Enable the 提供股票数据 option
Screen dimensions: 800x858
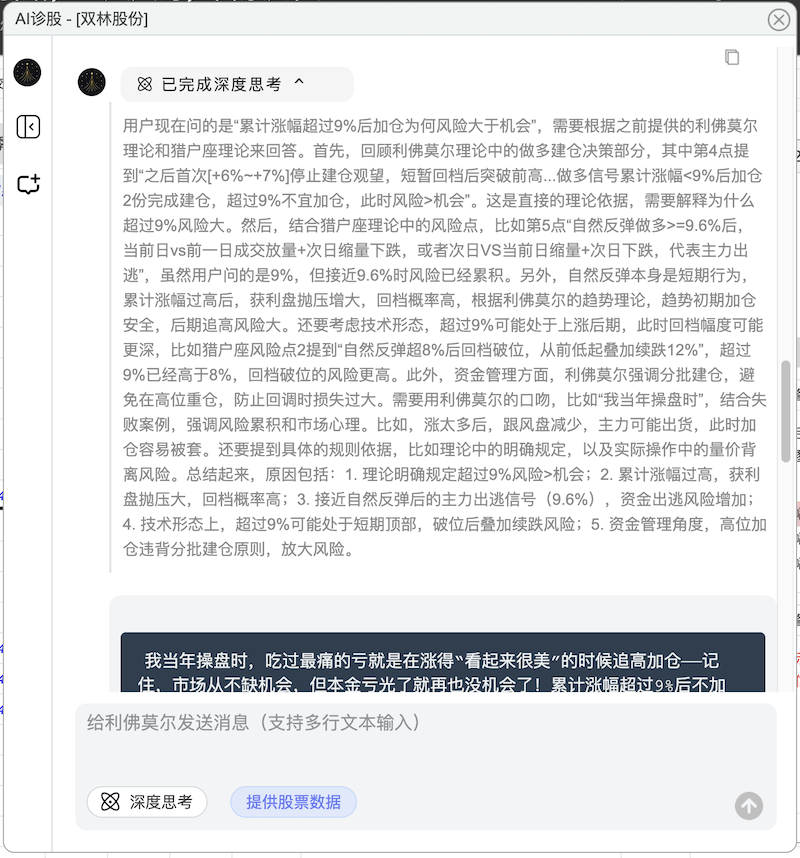tap(293, 802)
